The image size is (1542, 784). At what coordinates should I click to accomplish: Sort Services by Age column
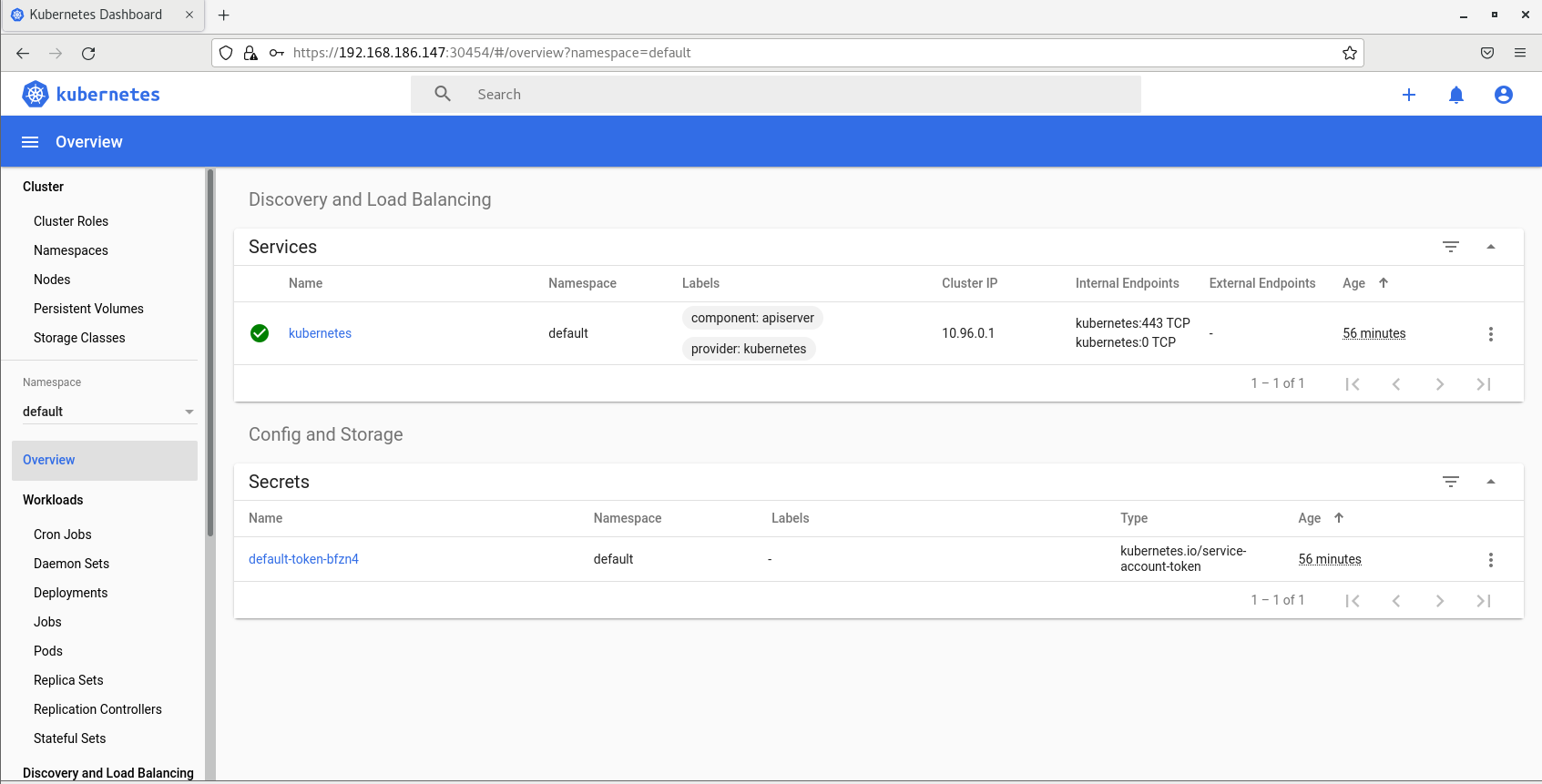[x=1354, y=283]
